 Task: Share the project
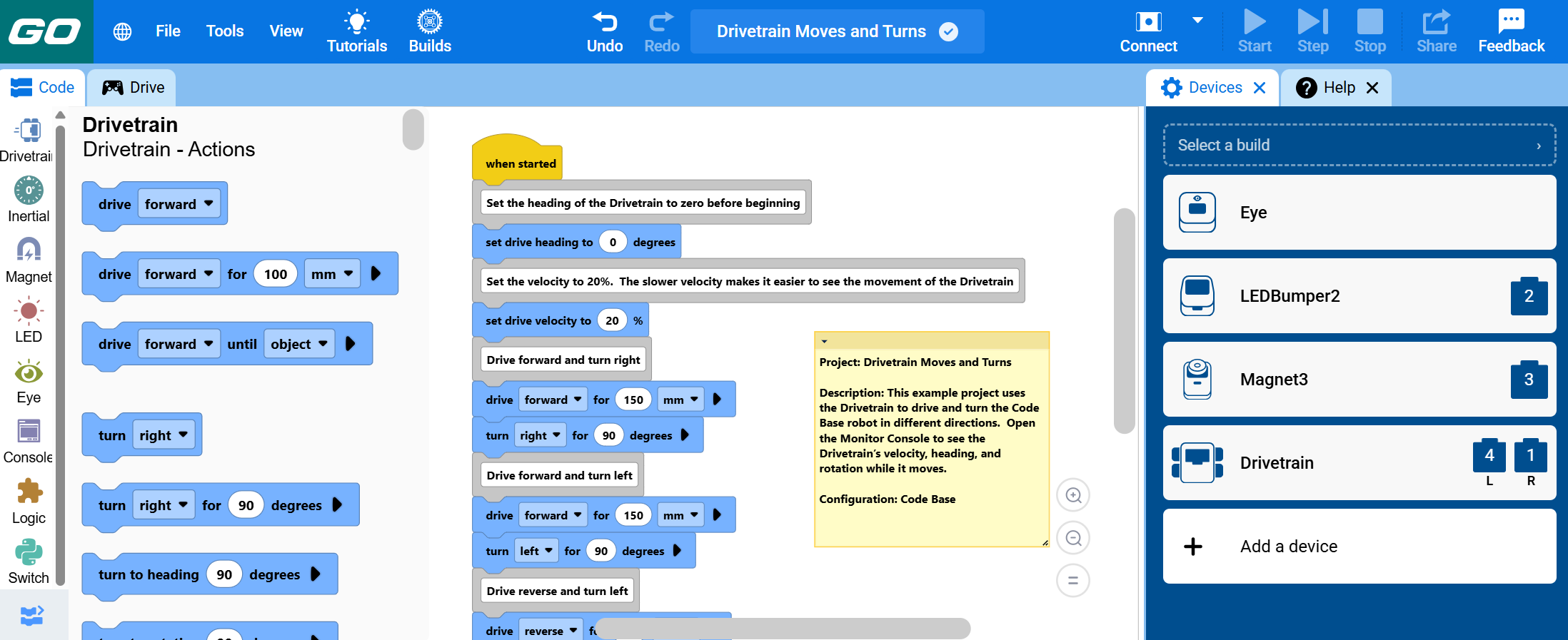click(x=1437, y=31)
